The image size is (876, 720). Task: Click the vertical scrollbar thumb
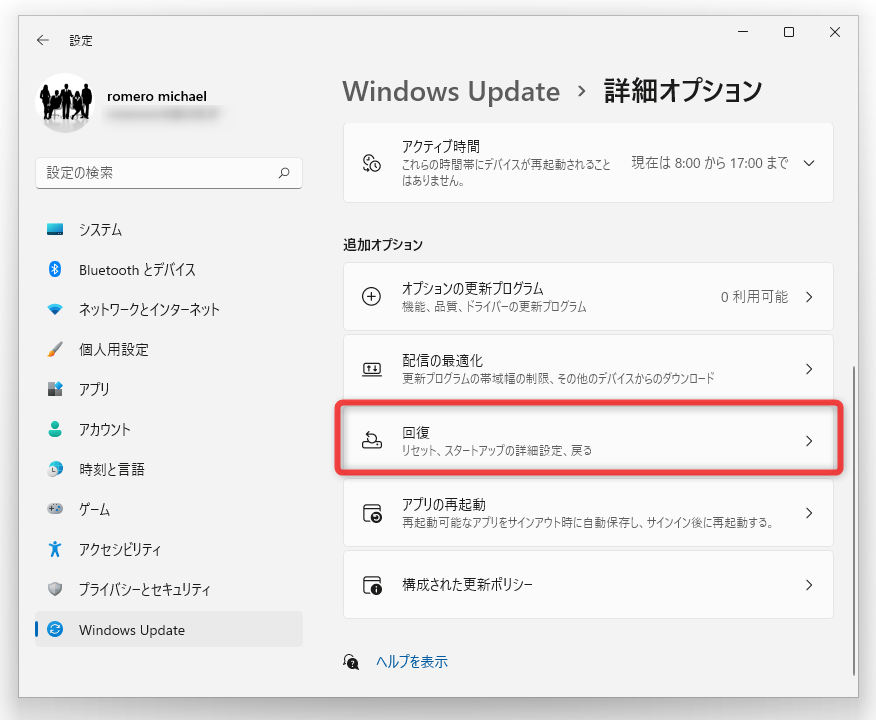[x=854, y=521]
